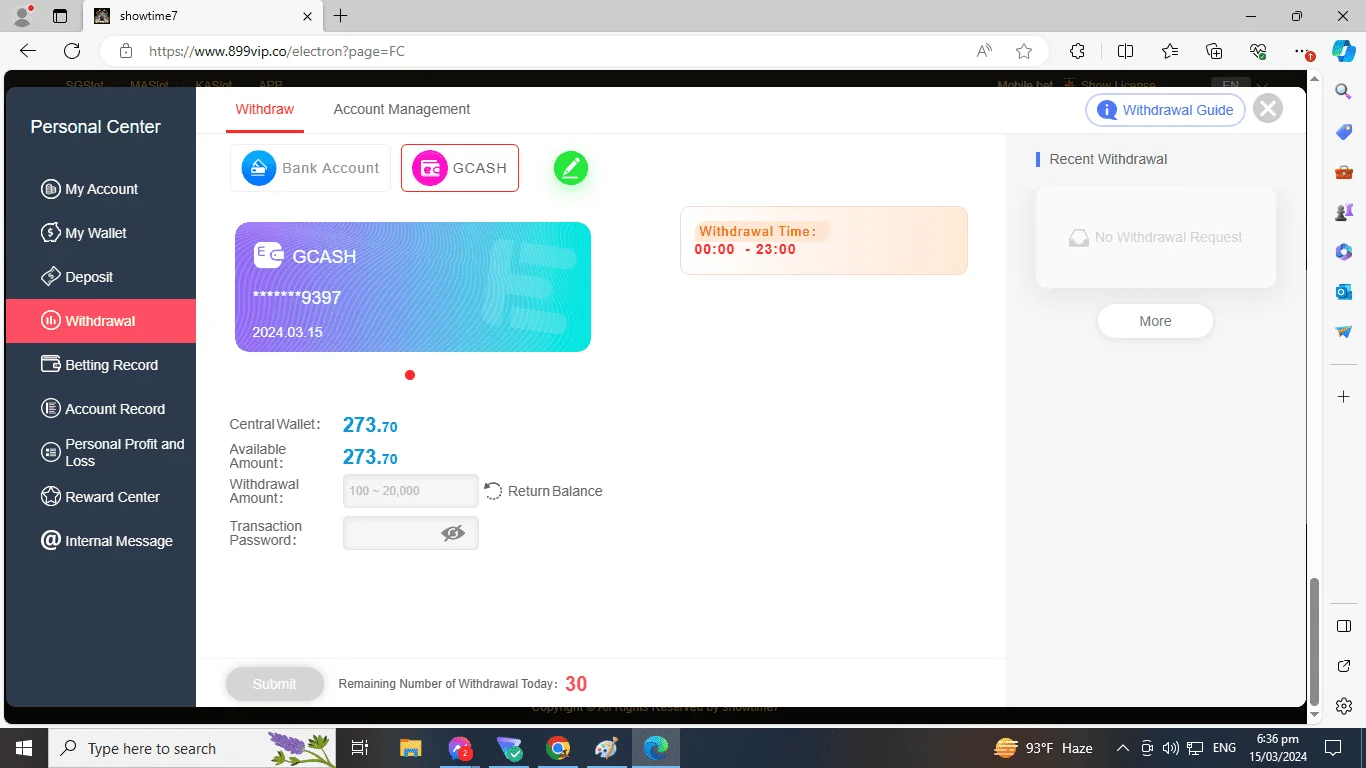Open Edge sidebar Drop paper-plane icon
1366x768 pixels.
1344,332
